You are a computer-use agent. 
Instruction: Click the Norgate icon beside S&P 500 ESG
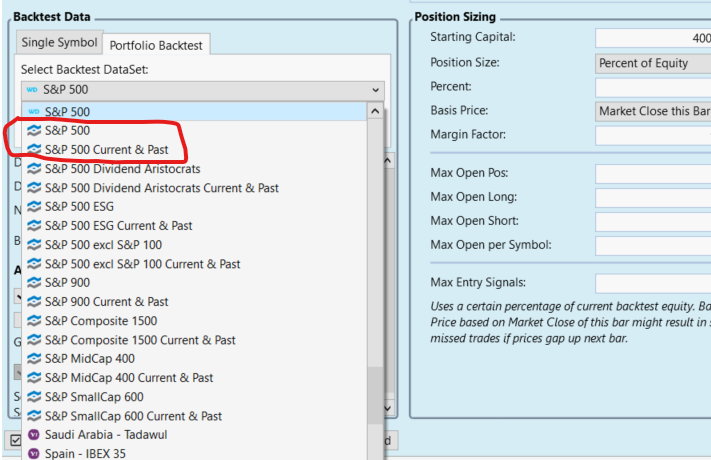[x=34, y=207]
